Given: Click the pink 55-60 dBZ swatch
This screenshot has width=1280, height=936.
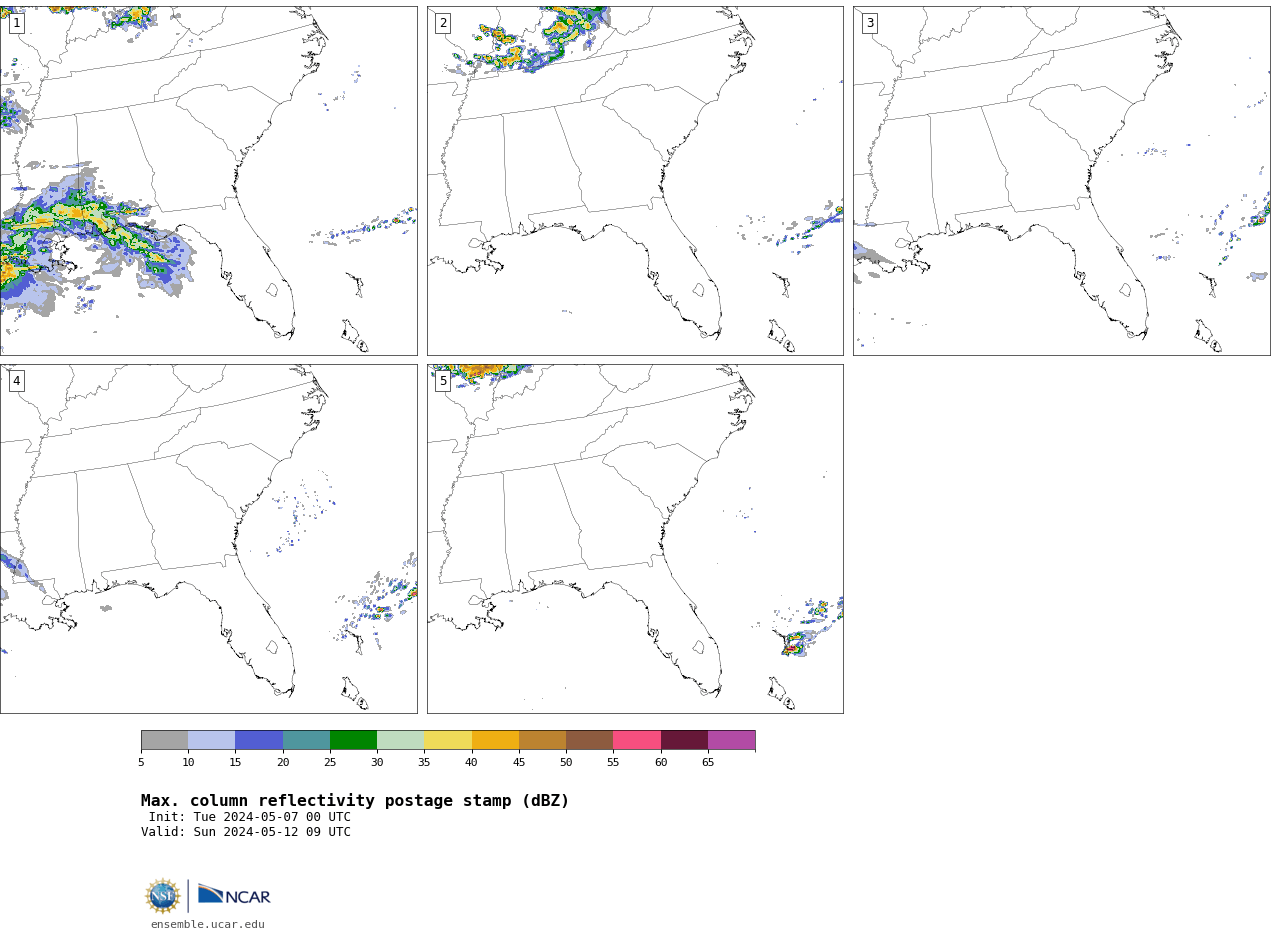Looking at the screenshot, I should click(x=637, y=740).
